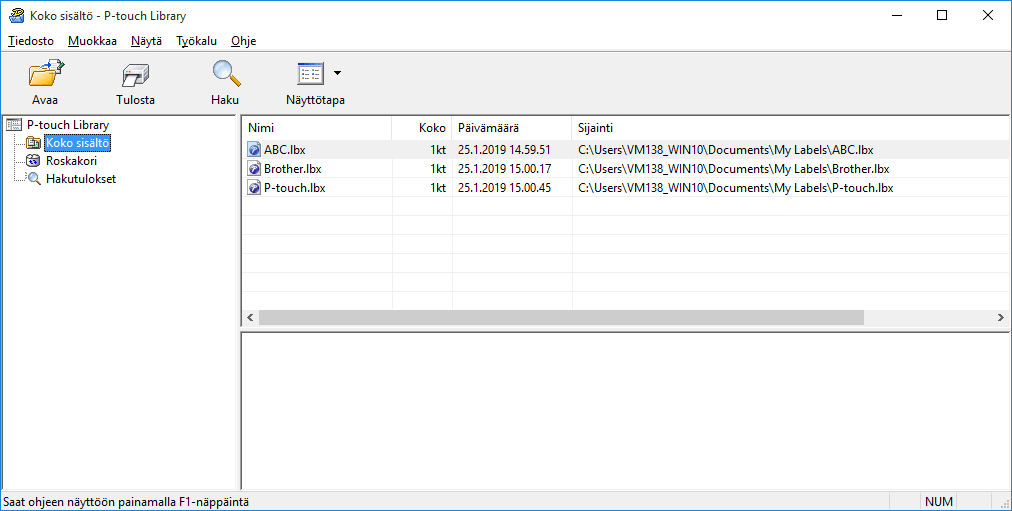Open the Tiedosto menu
This screenshot has height=511, width=1012.
coord(31,41)
